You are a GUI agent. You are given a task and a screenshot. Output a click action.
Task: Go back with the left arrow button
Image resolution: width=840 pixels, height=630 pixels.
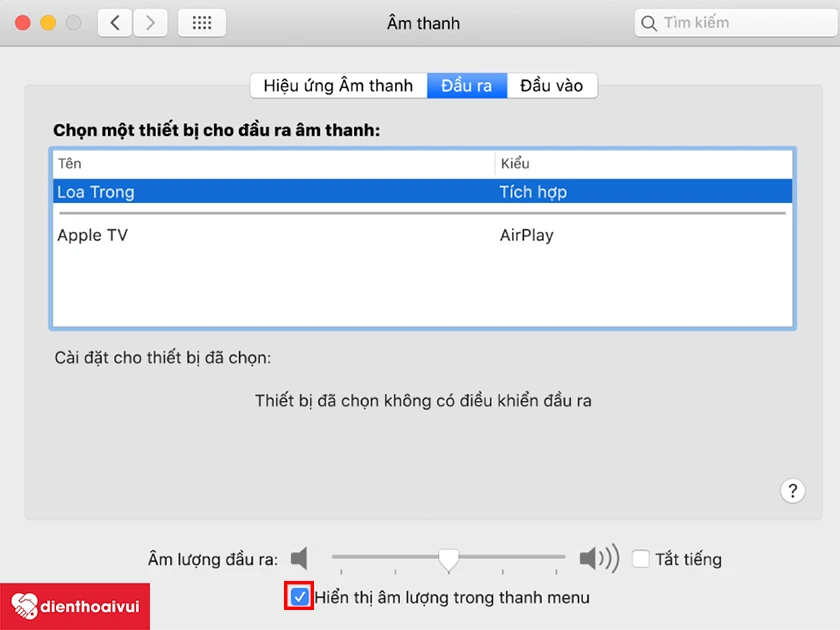[115, 23]
